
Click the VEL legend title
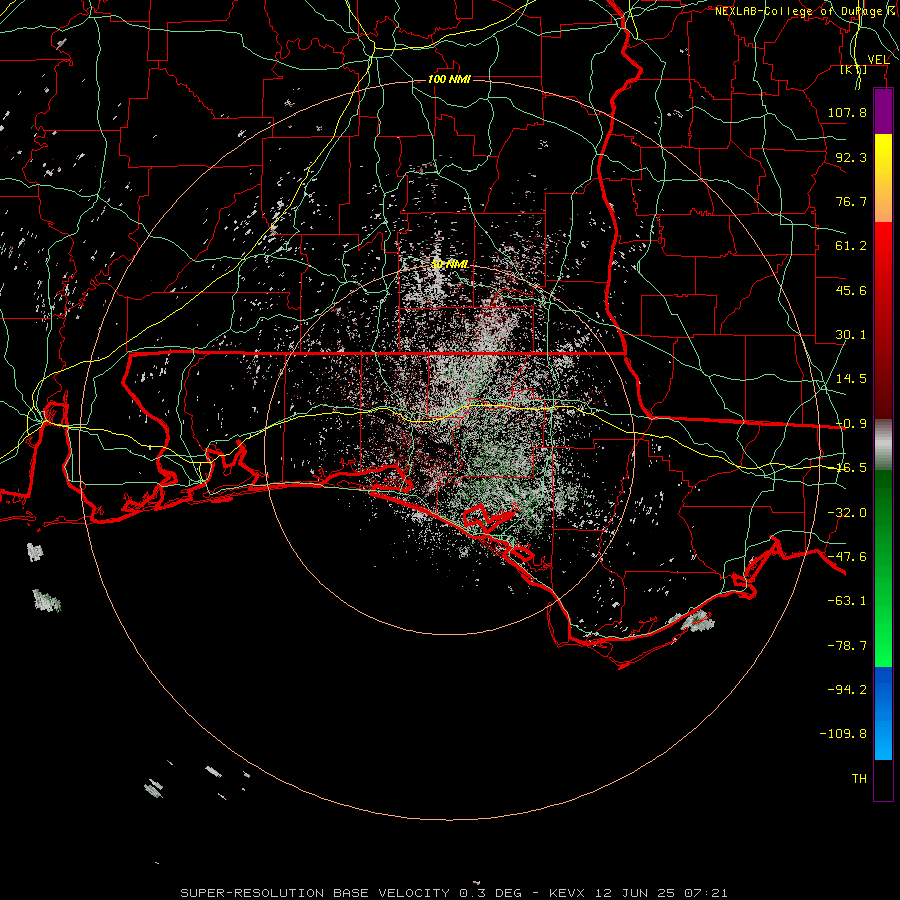pos(878,60)
